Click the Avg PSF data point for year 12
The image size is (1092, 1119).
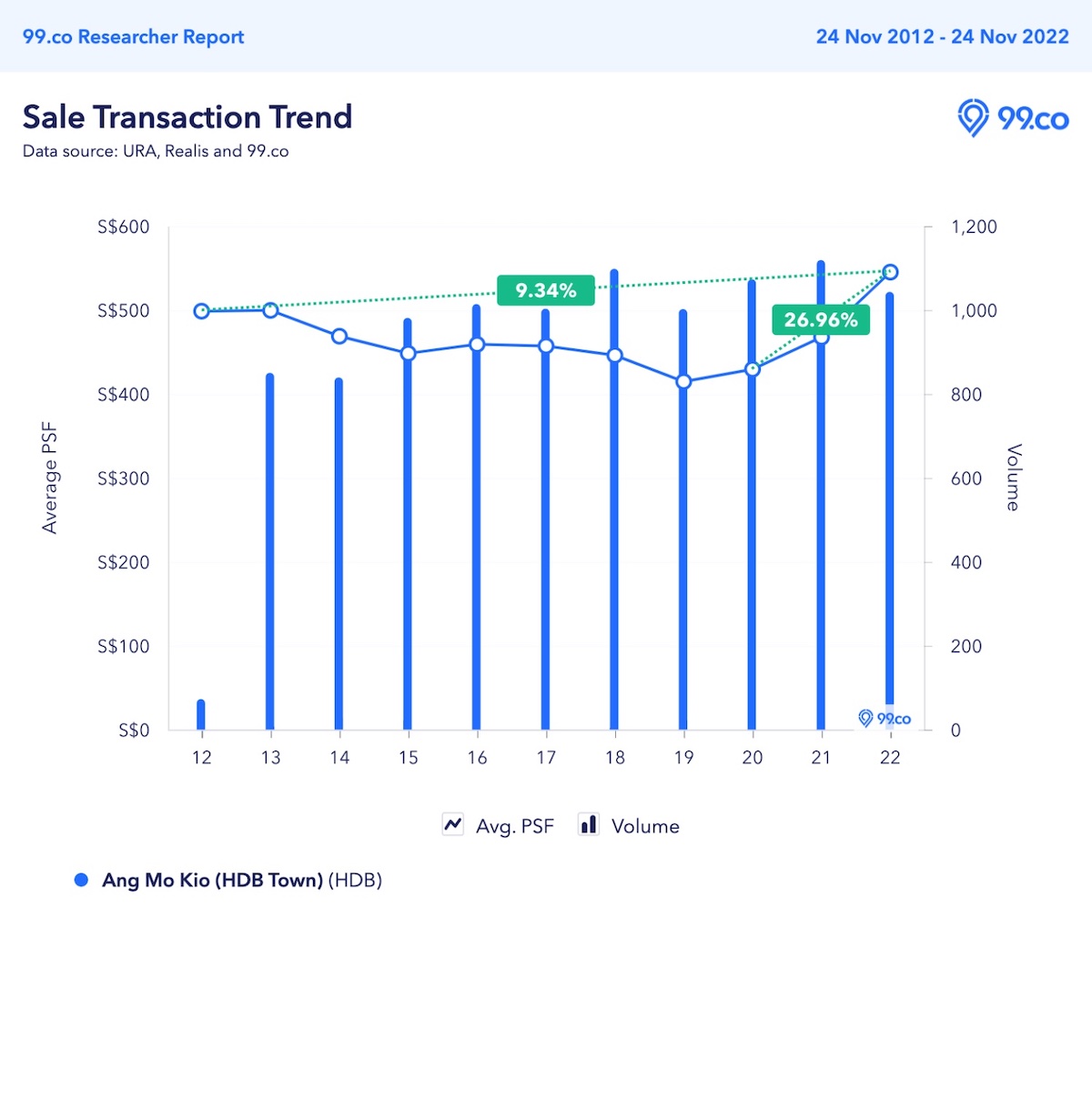click(x=202, y=311)
